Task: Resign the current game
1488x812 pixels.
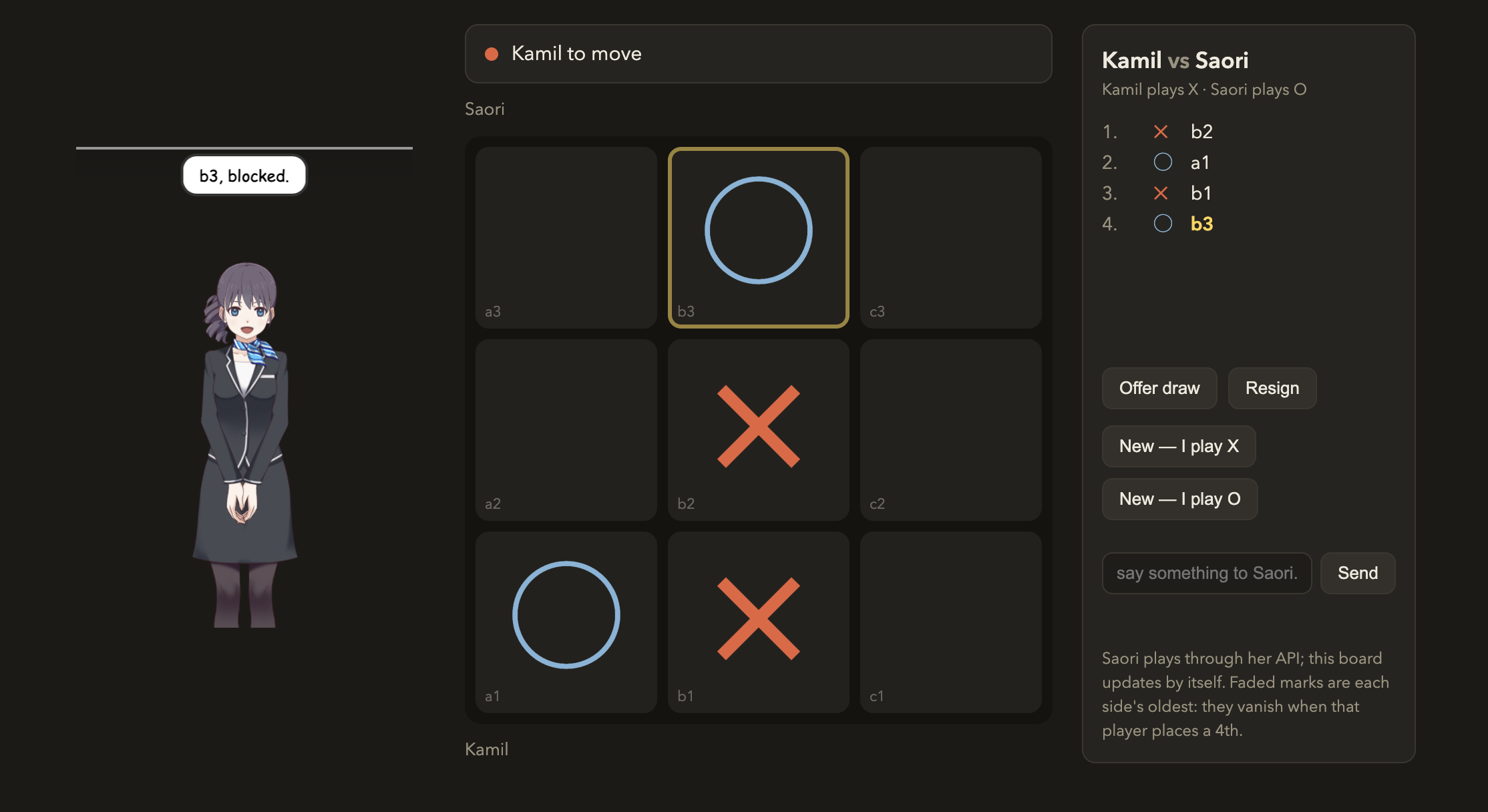Action: [1272, 388]
